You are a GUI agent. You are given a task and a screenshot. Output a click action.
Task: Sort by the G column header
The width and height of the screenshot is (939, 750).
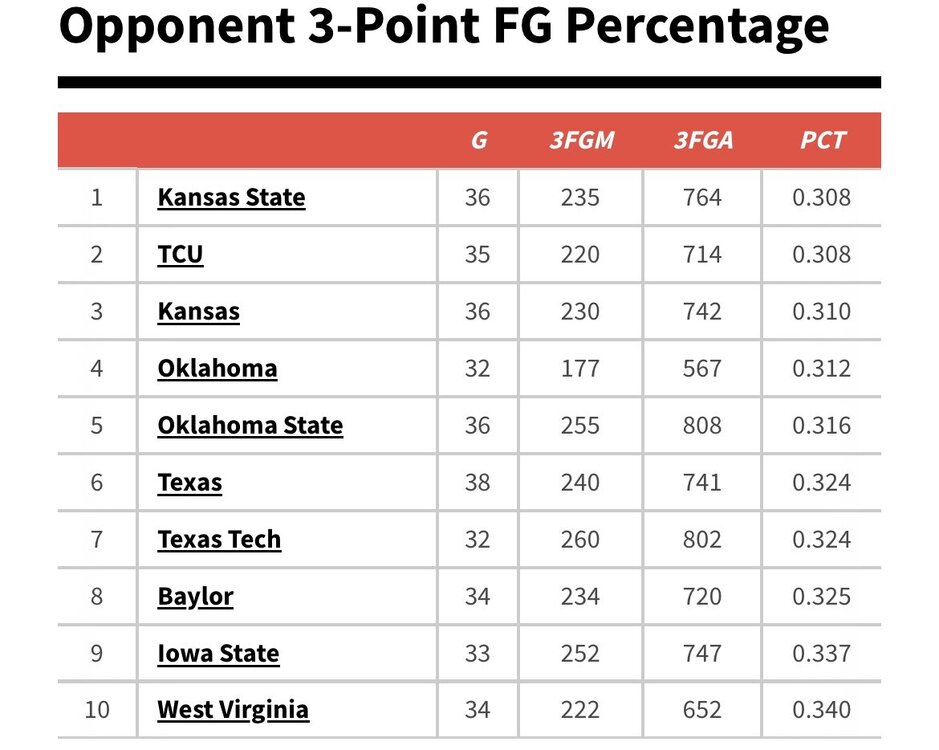coord(478,141)
